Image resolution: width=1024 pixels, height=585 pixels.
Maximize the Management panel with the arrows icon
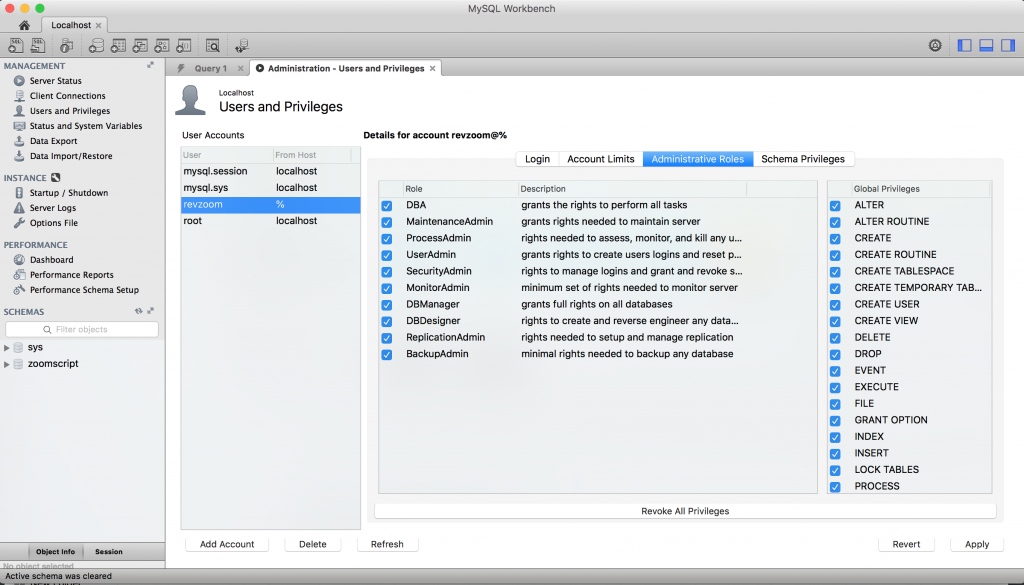150,65
